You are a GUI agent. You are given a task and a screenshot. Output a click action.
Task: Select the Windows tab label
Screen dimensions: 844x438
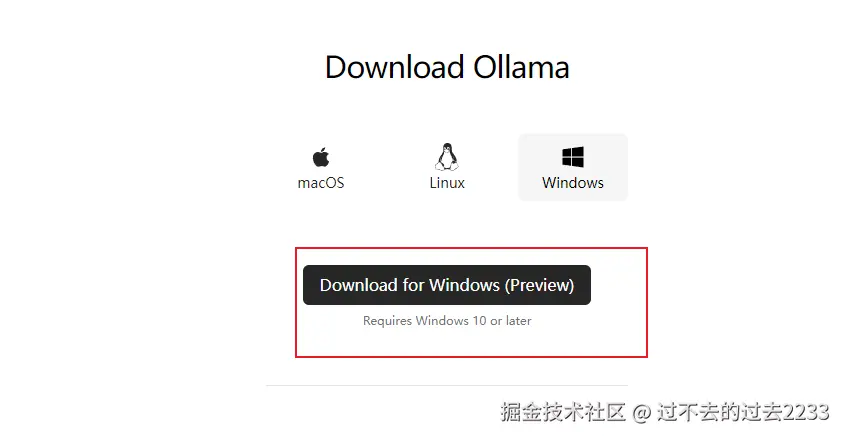pyautogui.click(x=573, y=183)
